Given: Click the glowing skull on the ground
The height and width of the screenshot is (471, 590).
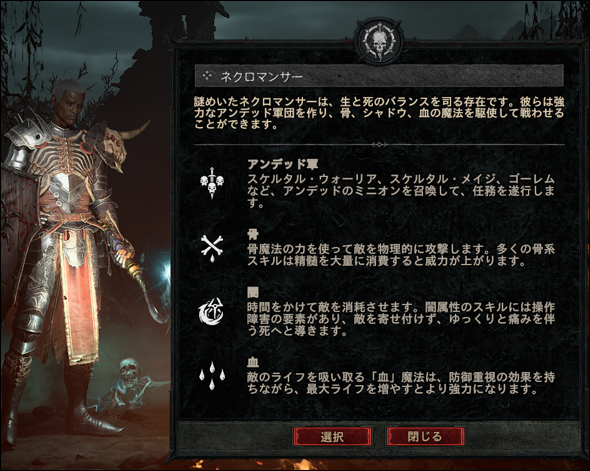Looking at the screenshot, I should [x=129, y=372].
